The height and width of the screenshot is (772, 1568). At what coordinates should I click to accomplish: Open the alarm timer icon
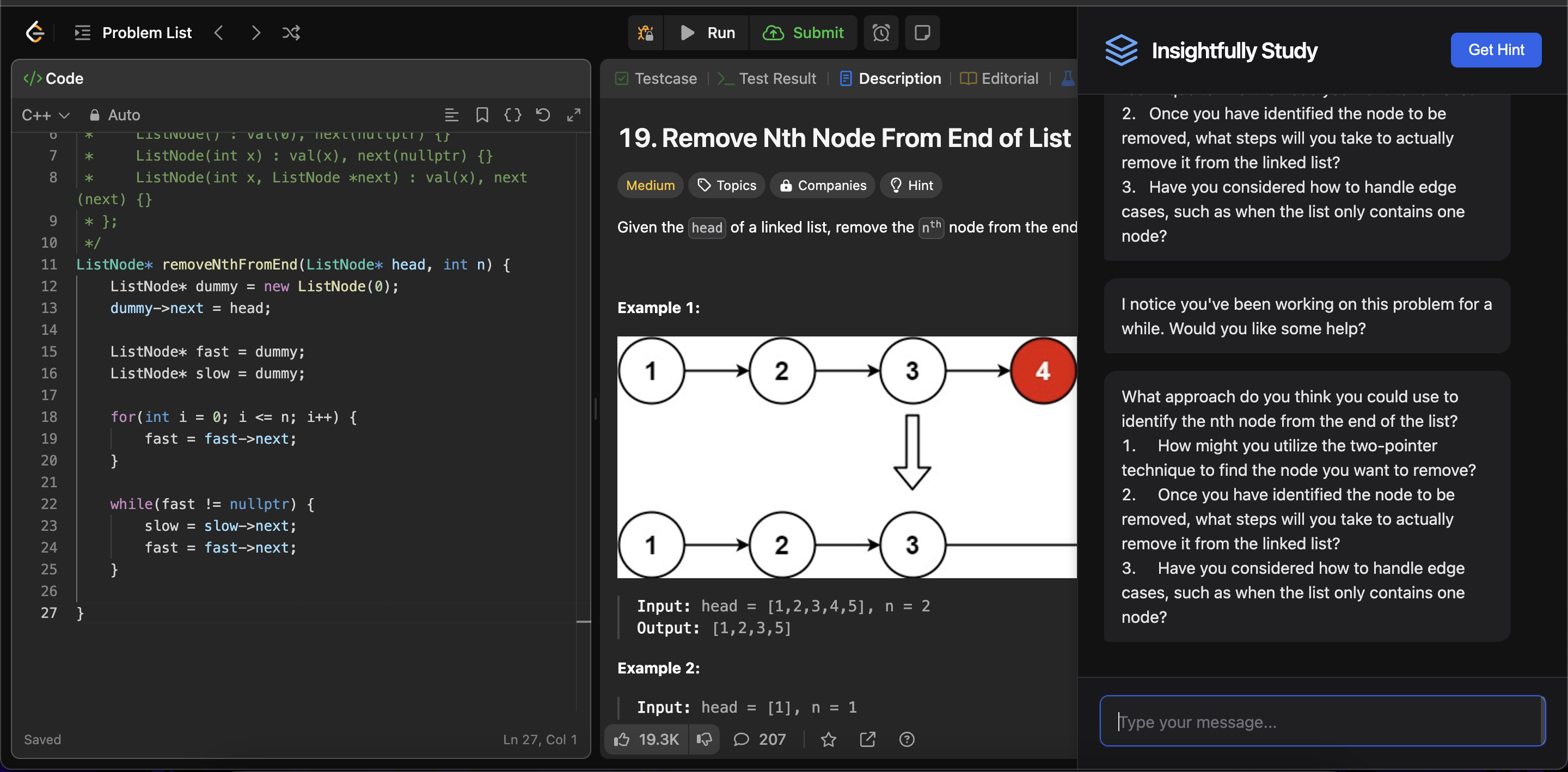click(881, 33)
